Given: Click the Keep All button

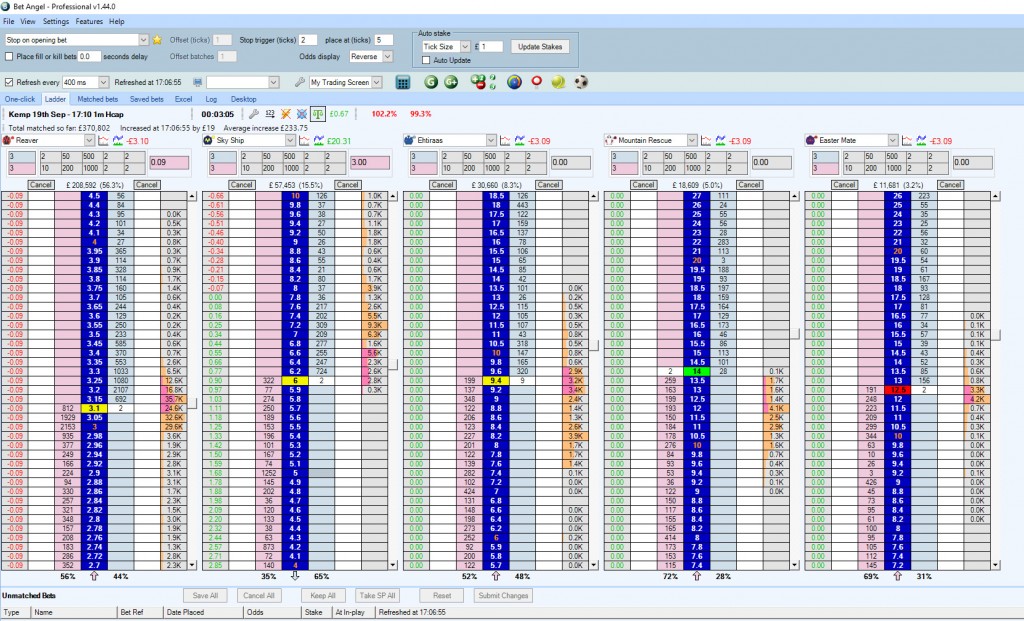Looking at the screenshot, I should [x=323, y=596].
